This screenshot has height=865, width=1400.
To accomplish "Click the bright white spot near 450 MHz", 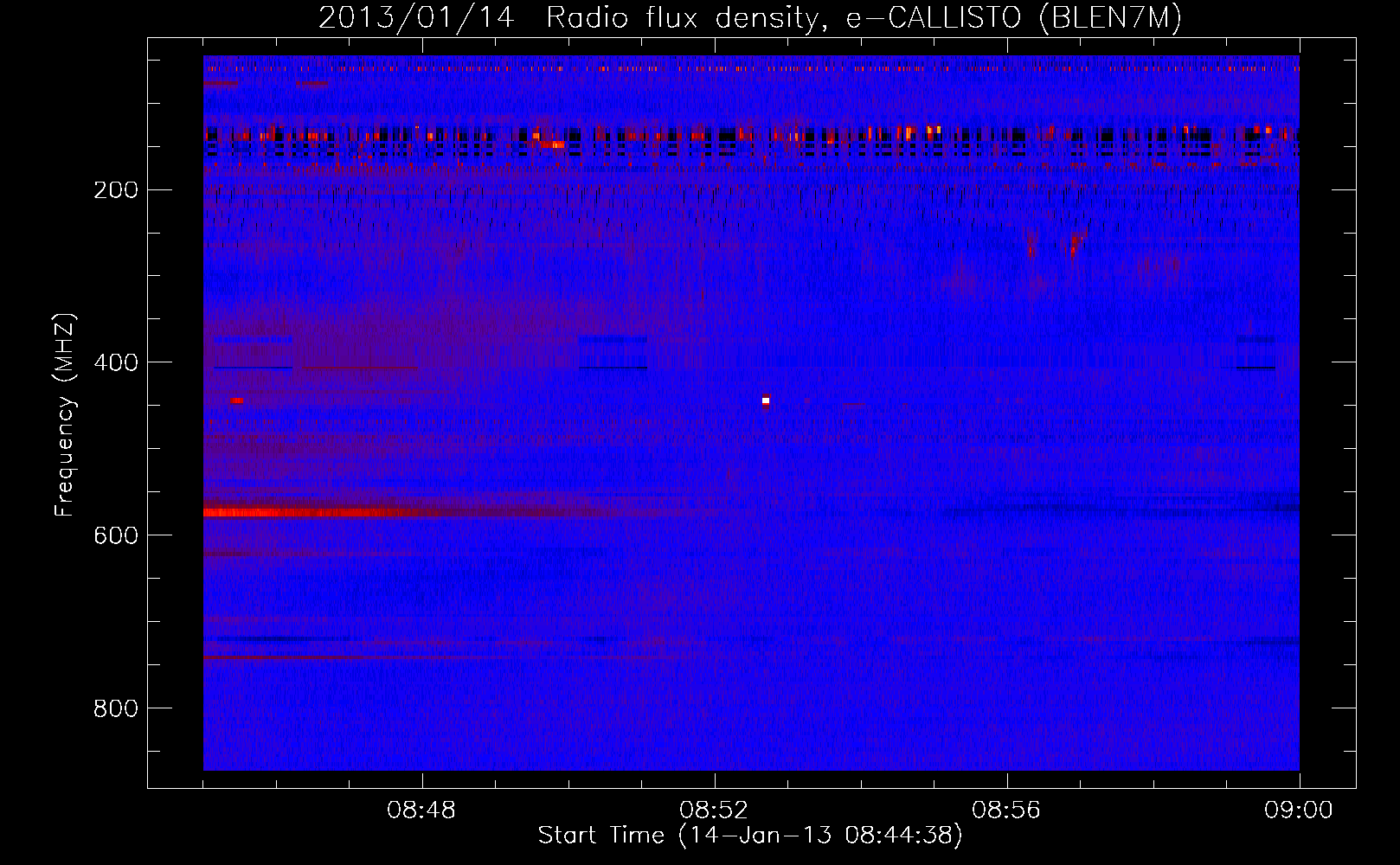I will pos(766,400).
